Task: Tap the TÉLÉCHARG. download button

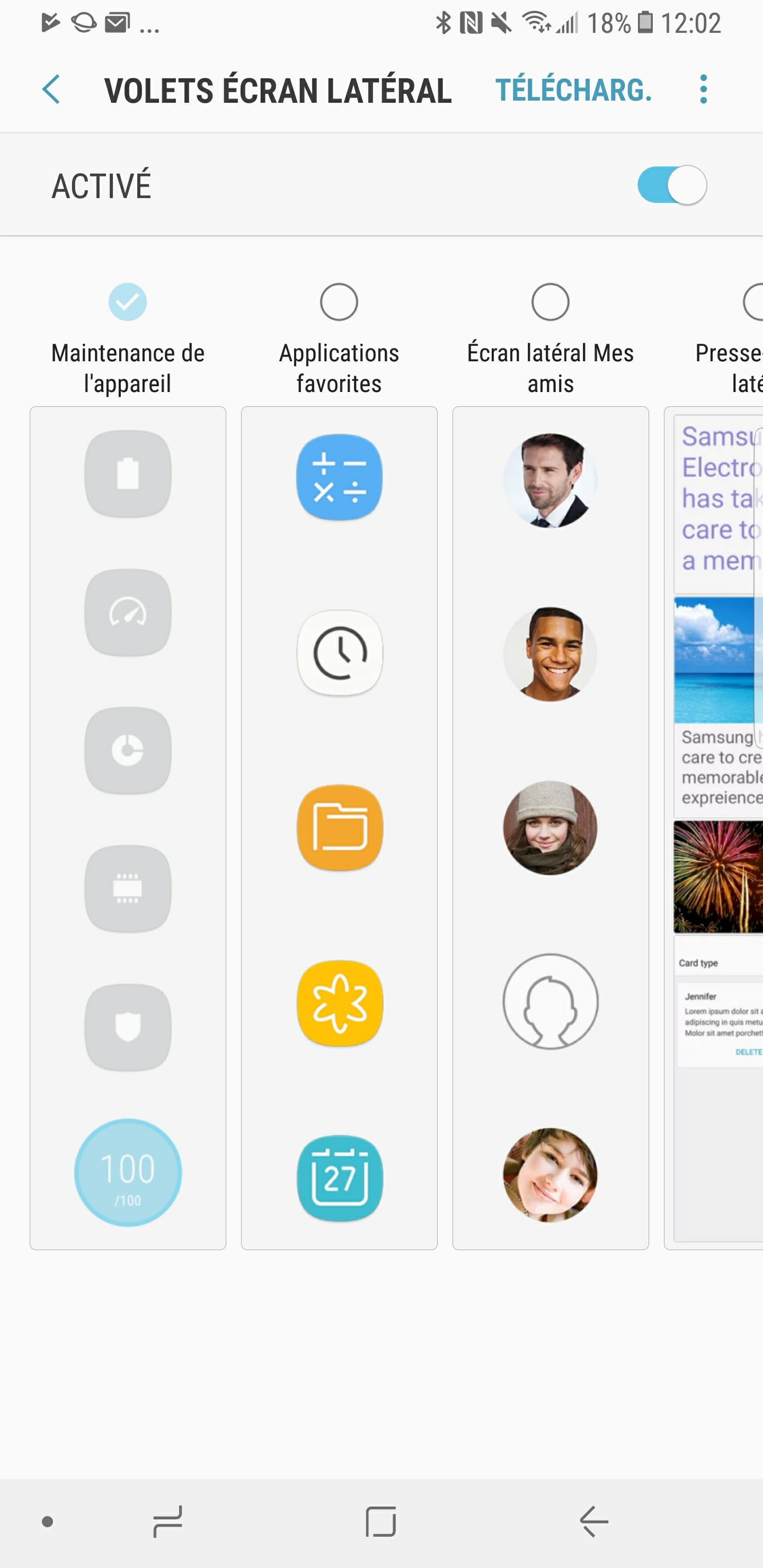Action: tap(574, 90)
